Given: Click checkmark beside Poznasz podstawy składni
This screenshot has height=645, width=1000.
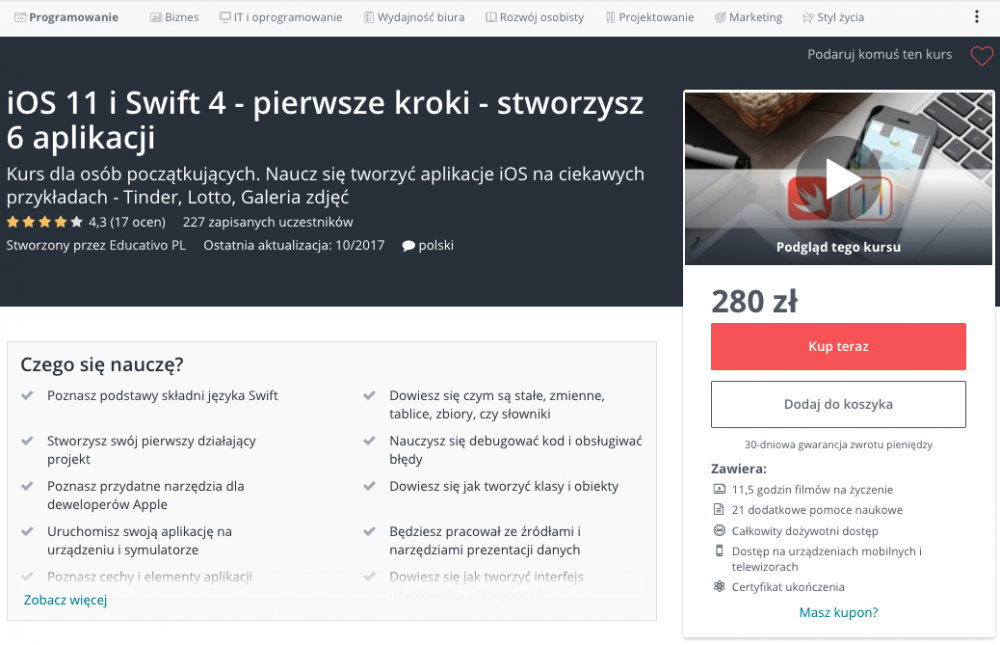Looking at the screenshot, I should 27,396.
